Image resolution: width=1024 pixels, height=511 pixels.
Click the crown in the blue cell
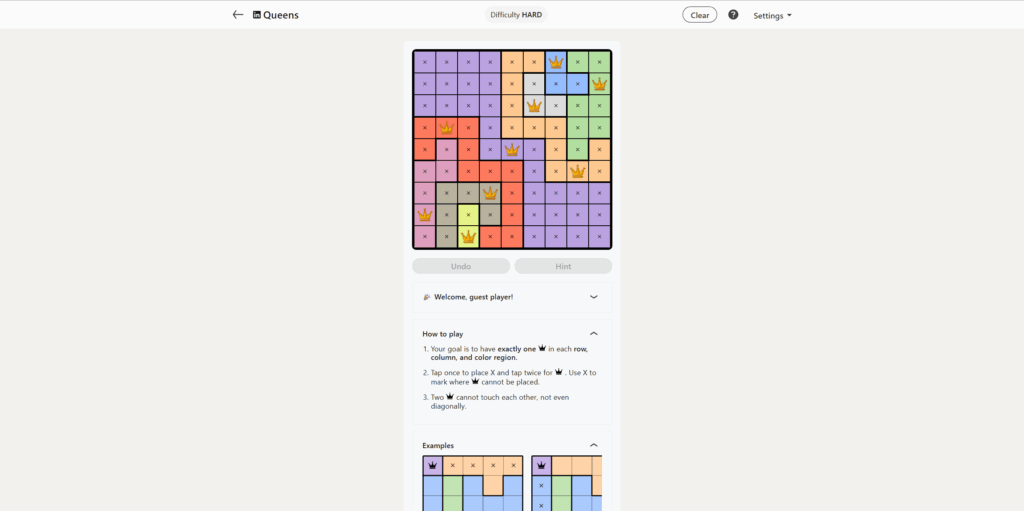click(x=556, y=62)
